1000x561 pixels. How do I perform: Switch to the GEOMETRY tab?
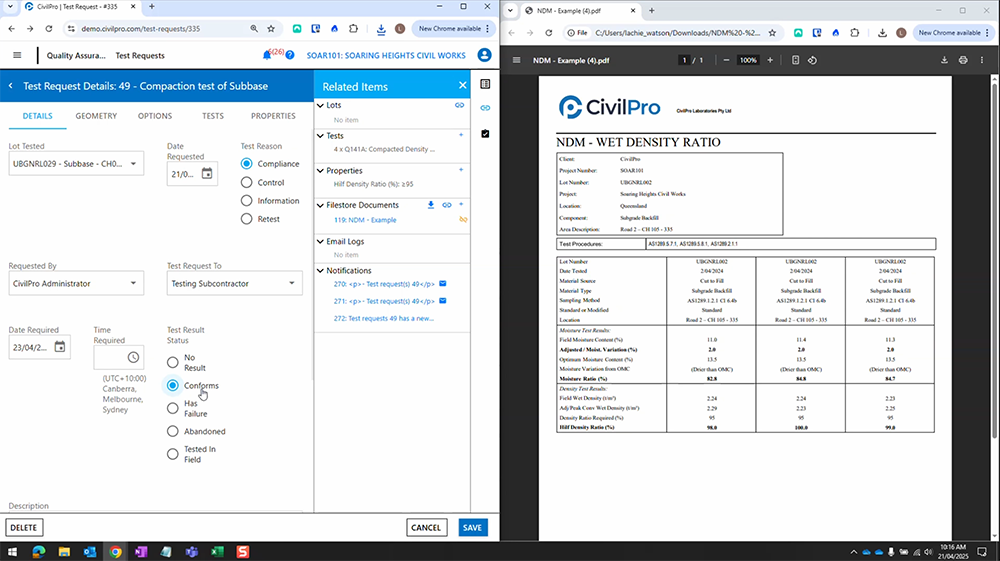pyautogui.click(x=96, y=116)
